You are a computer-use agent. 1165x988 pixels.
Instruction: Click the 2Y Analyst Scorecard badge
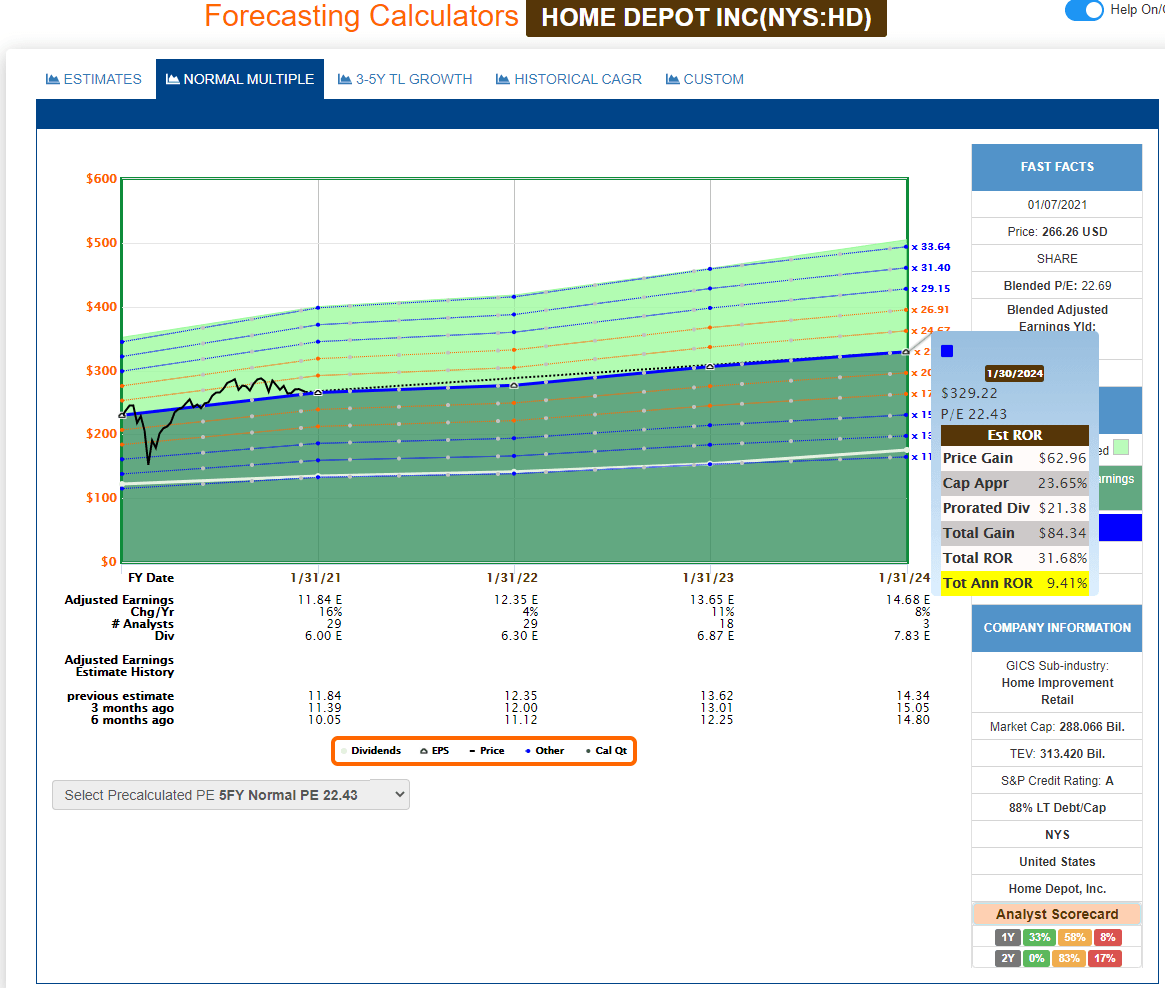(x=1008, y=958)
